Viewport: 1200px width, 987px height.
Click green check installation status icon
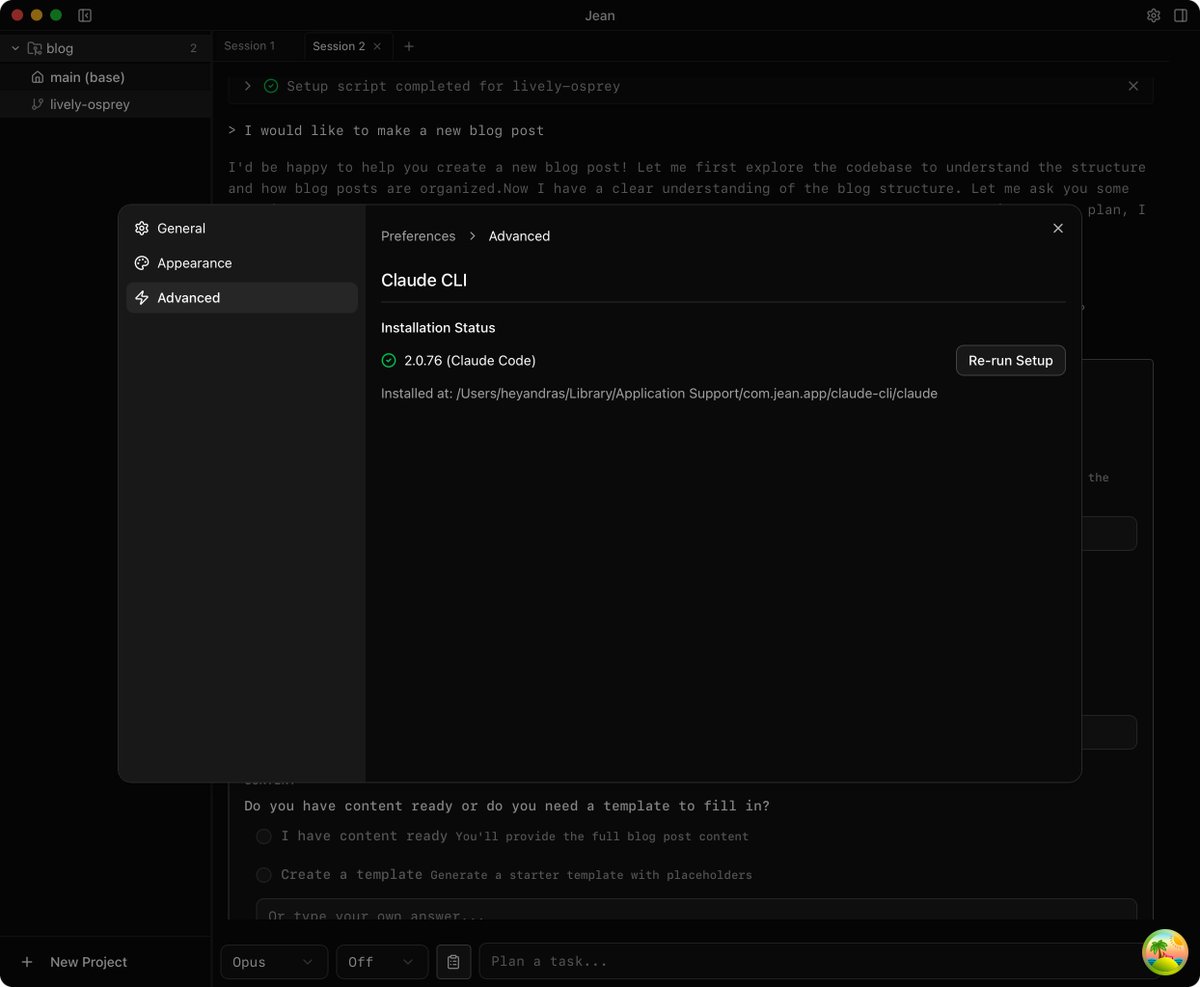[389, 360]
